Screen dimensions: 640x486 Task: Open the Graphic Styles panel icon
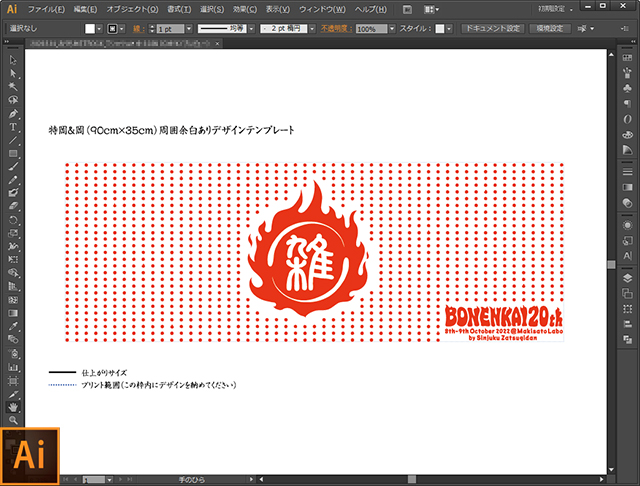tap(627, 241)
